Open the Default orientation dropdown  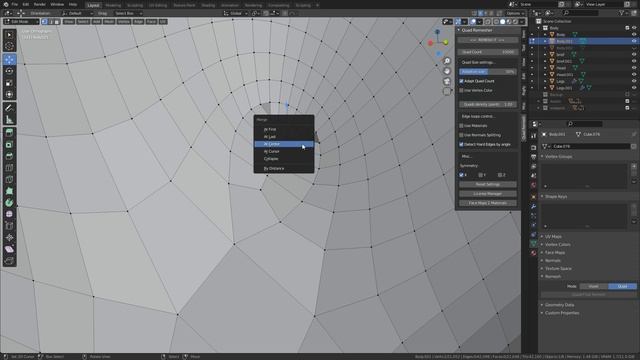[78, 13]
